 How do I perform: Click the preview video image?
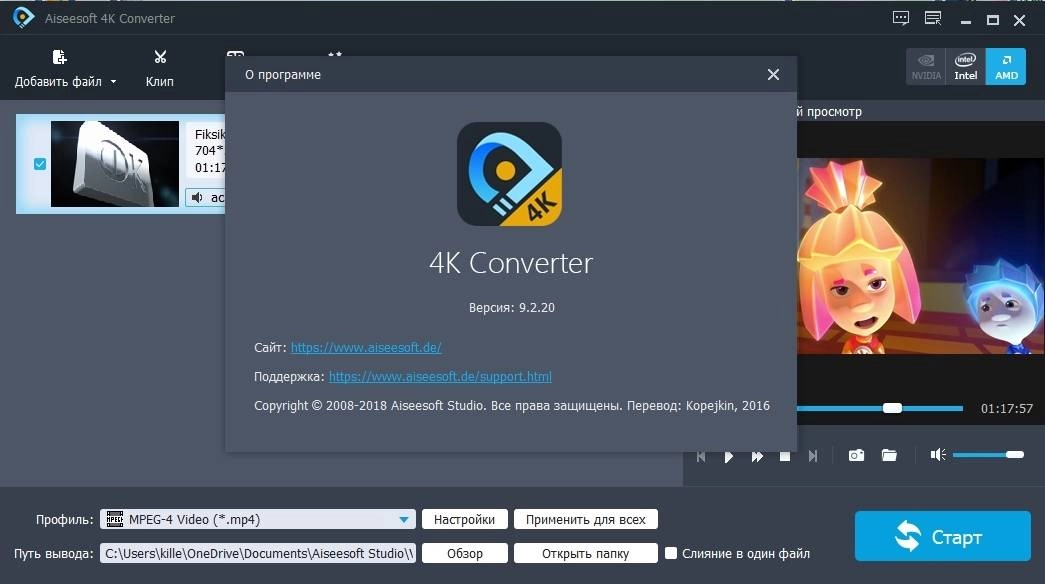click(x=920, y=256)
